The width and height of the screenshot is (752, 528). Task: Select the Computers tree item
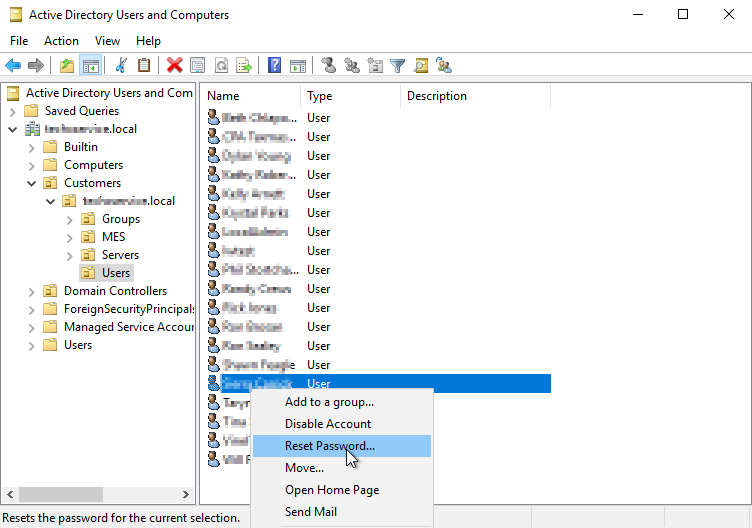click(x=94, y=165)
